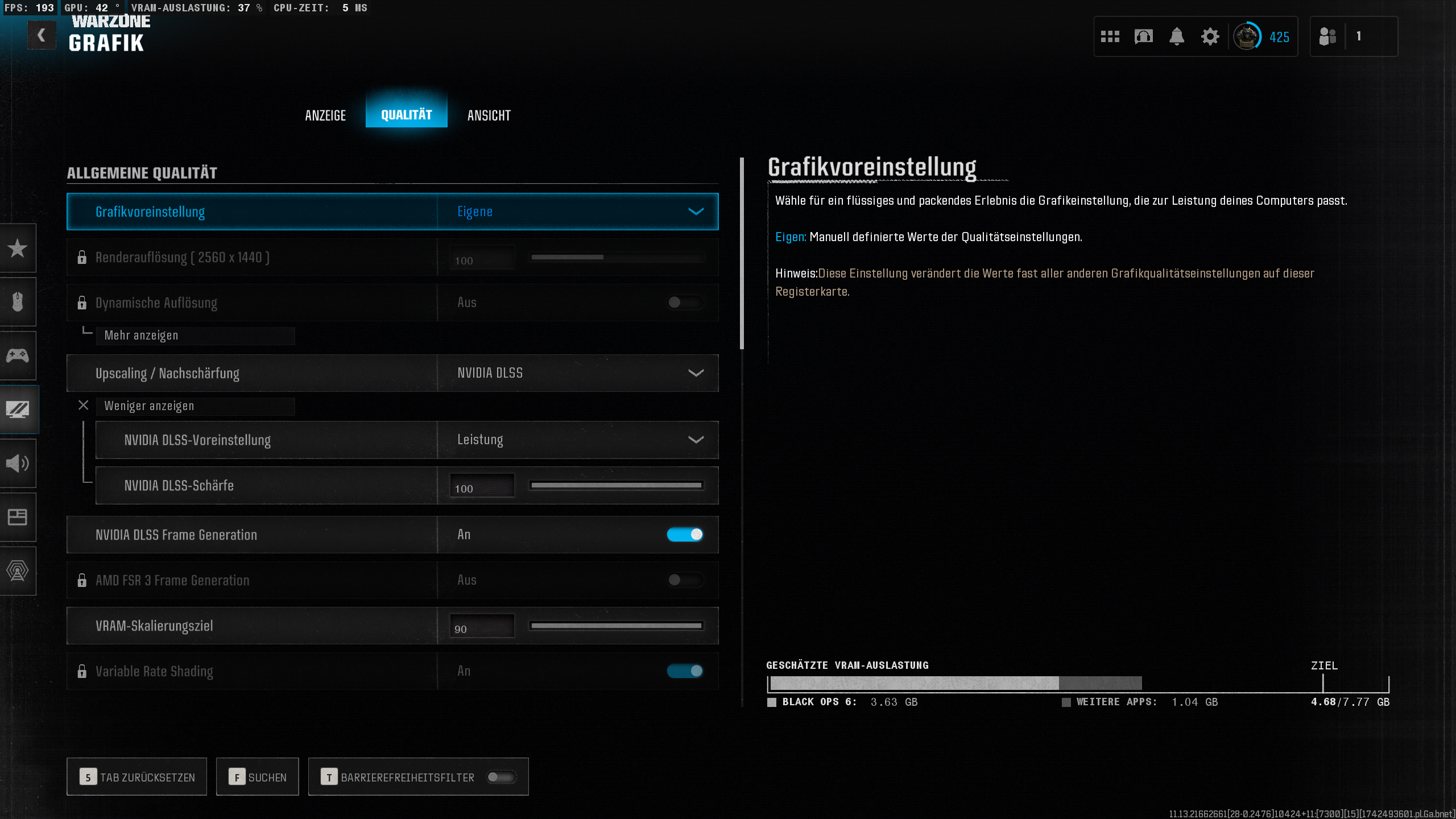The width and height of the screenshot is (1456, 819).
Task: Toggle the Variable Rate Shading switch
Action: [685, 671]
